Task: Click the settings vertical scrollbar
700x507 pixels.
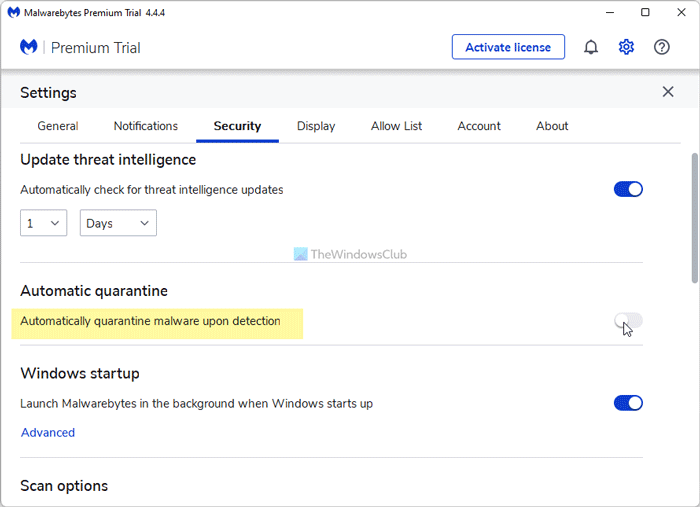Action: tap(694, 218)
